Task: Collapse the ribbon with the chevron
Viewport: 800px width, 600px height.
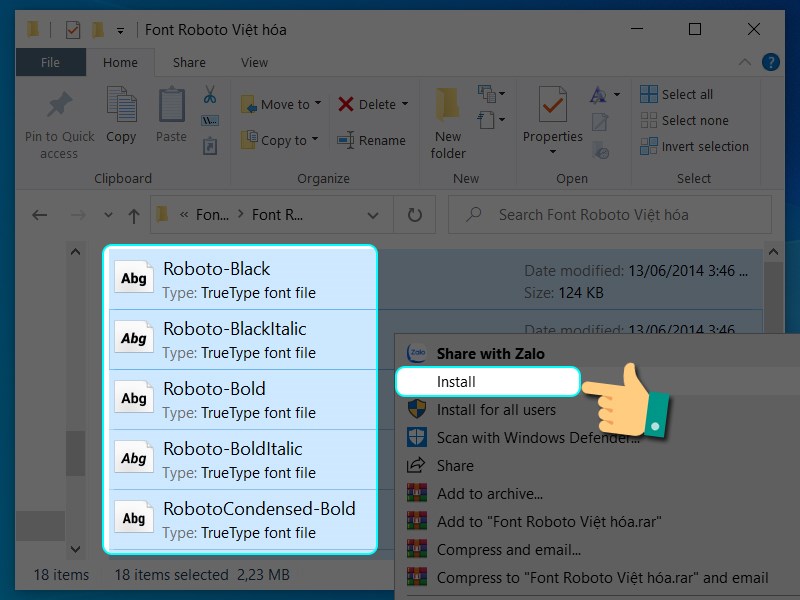Action: point(745,62)
